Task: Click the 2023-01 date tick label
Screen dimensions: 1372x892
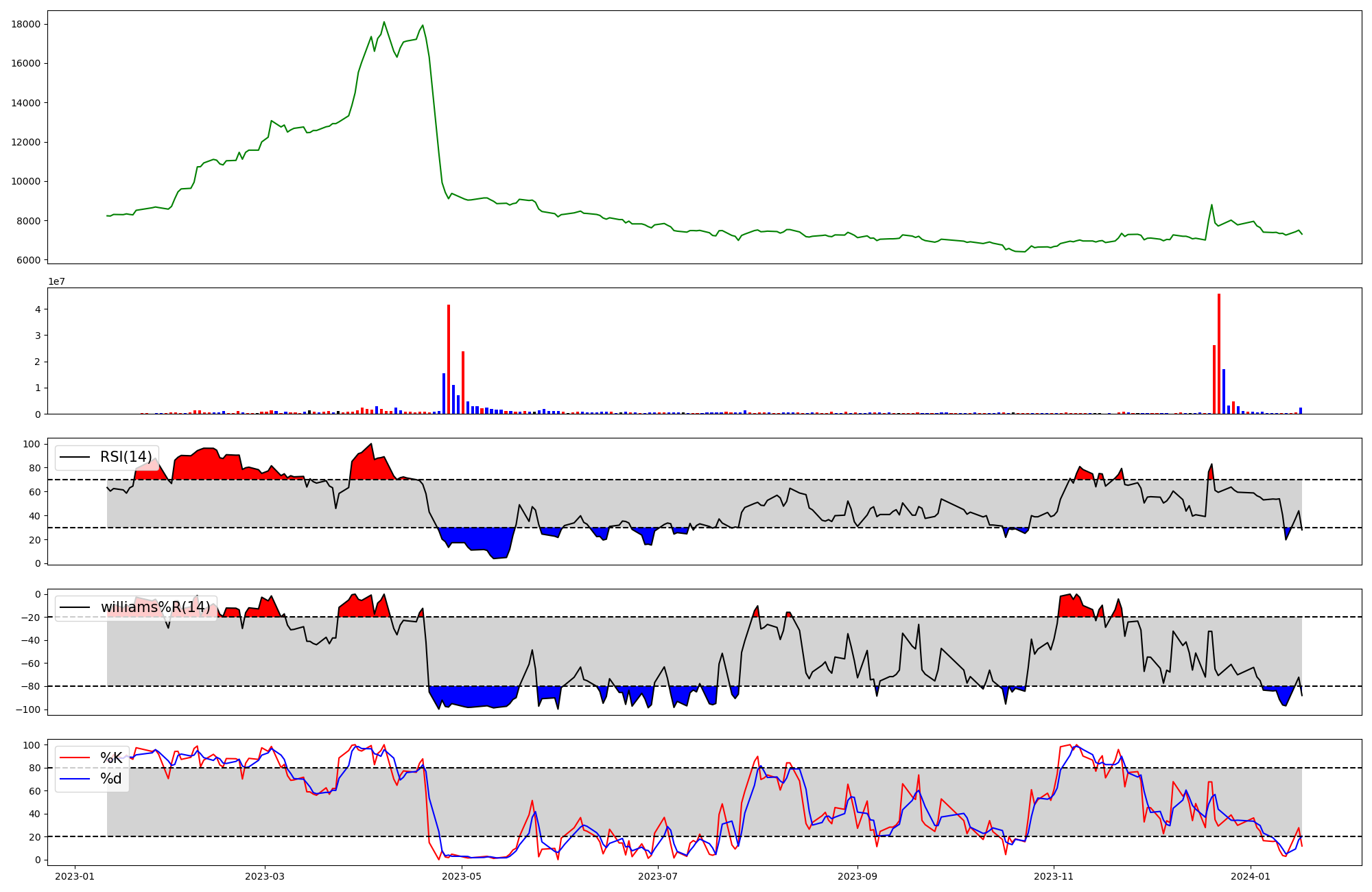Action: [74, 876]
